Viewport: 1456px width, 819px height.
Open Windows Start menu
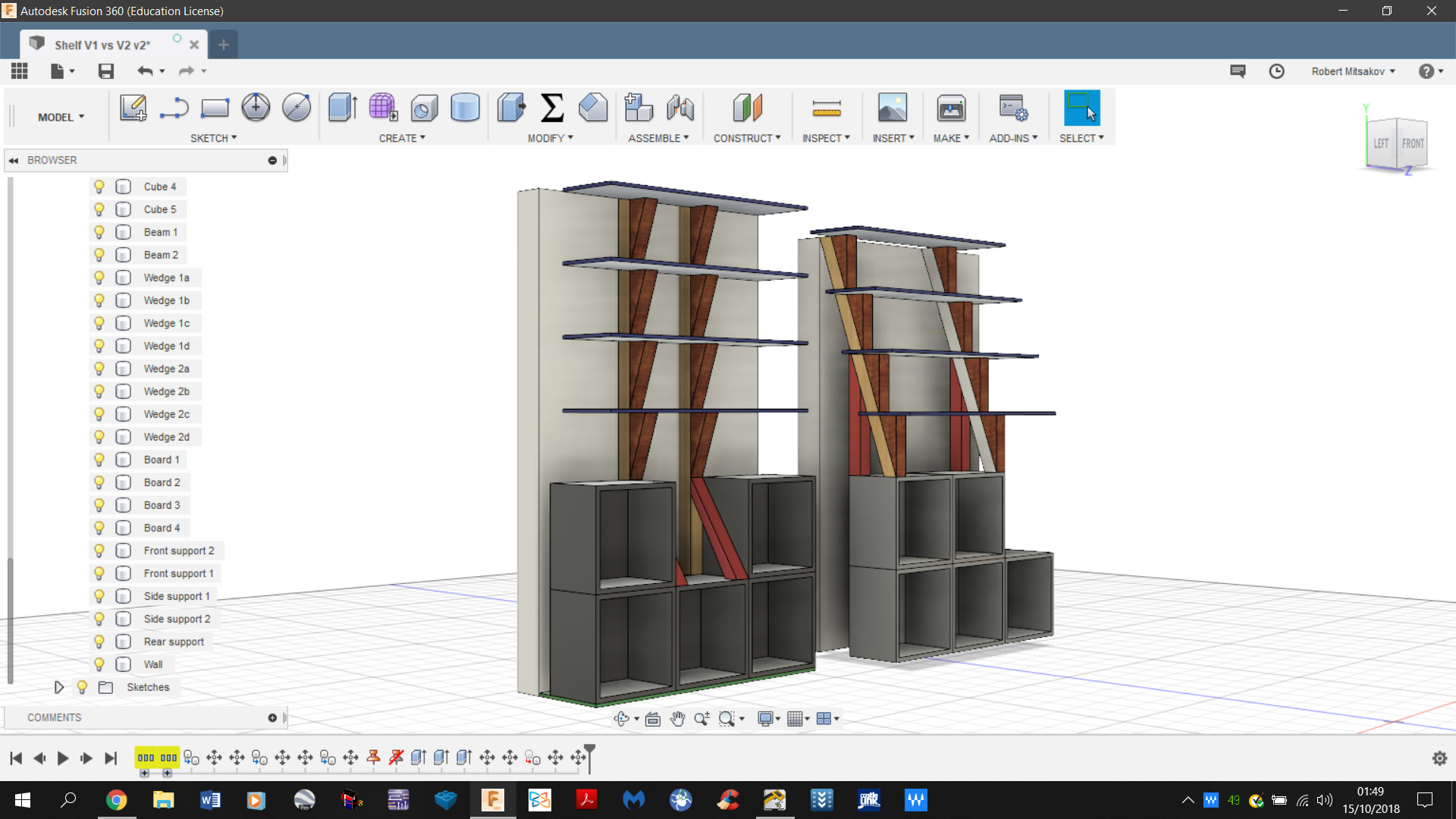[x=22, y=800]
